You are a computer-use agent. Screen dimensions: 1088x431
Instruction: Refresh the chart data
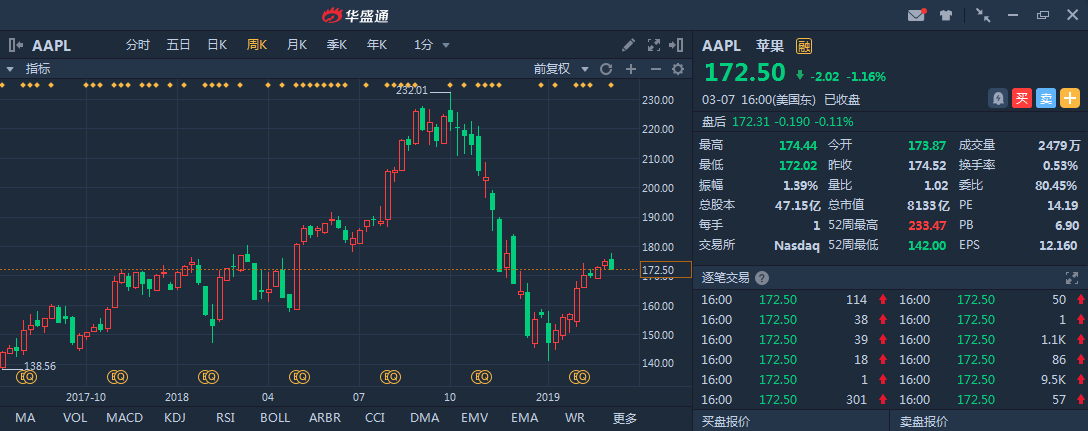[605, 69]
